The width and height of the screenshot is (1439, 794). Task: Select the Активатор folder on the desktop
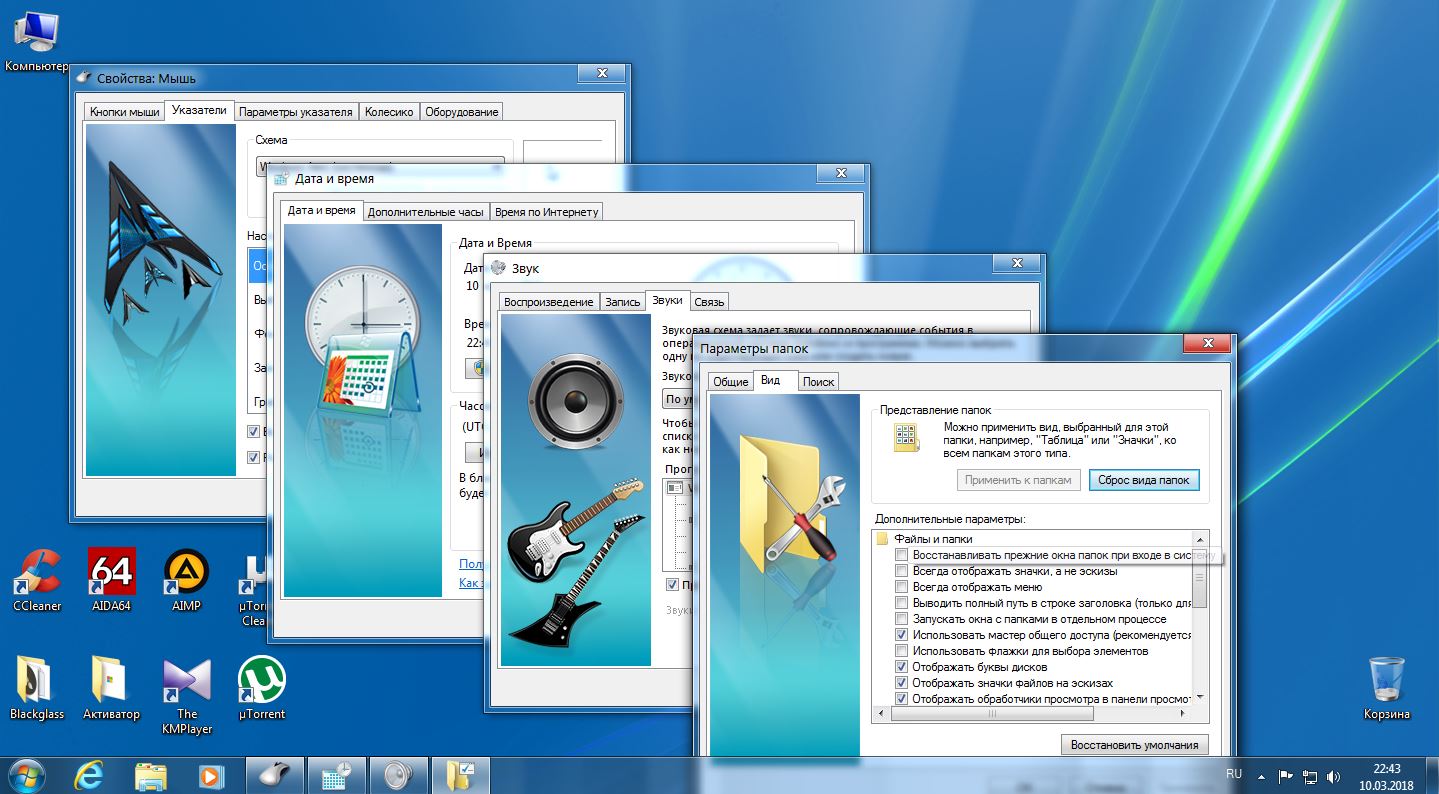point(110,681)
